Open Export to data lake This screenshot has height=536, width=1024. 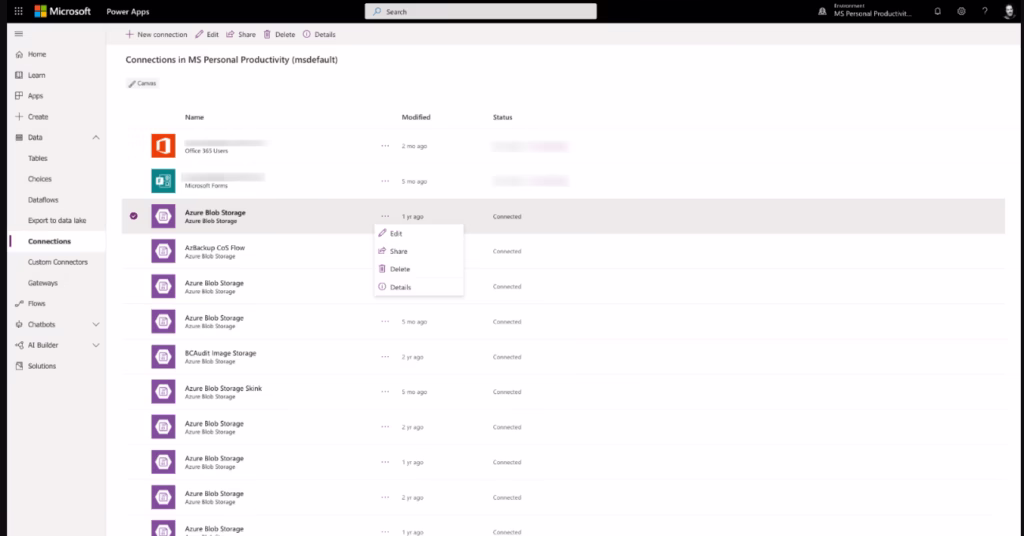(57, 221)
